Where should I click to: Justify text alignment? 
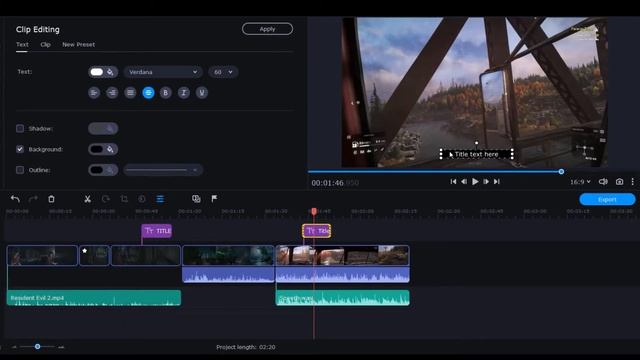click(x=130, y=93)
